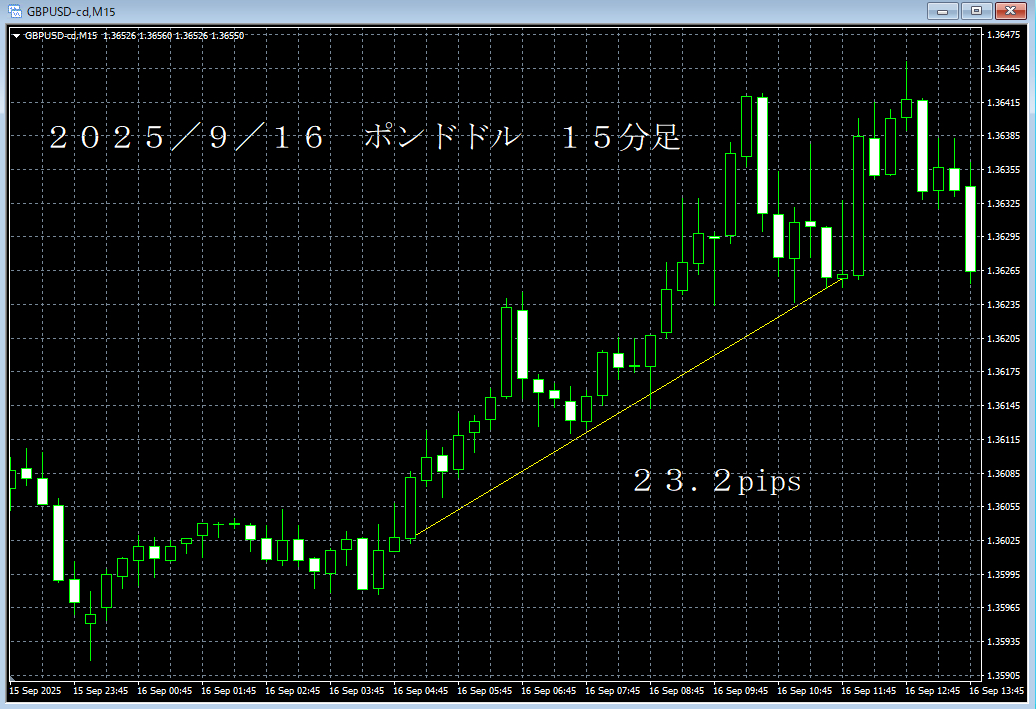Viewport: 1036px width, 709px height.
Task: Click the 1.35965 price scale value
Action: click(1003, 608)
